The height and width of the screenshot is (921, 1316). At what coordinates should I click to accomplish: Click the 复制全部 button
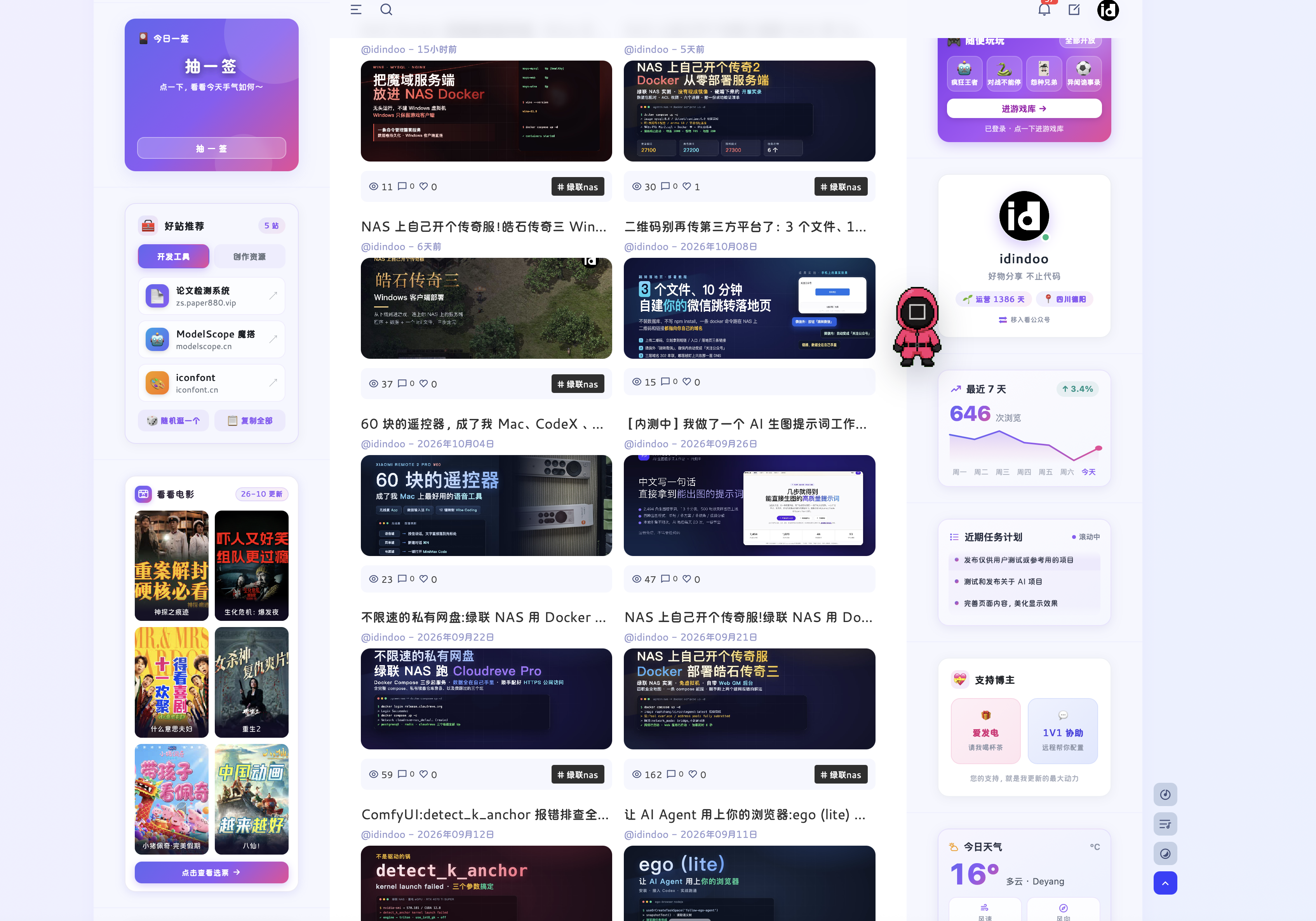tap(249, 421)
